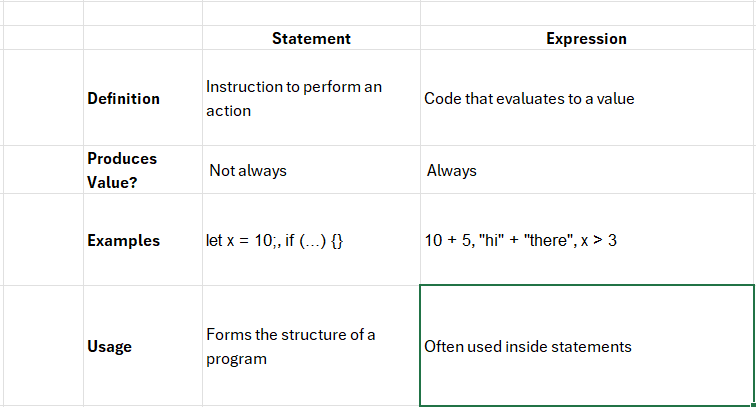Image resolution: width=756 pixels, height=407 pixels.
Task: Select the Expression header cell
Action: [587, 38]
